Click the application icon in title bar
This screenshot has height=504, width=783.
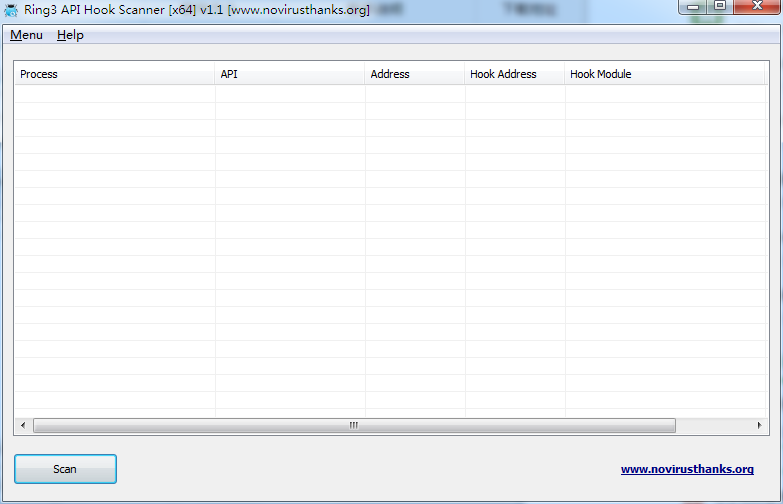click(11, 9)
